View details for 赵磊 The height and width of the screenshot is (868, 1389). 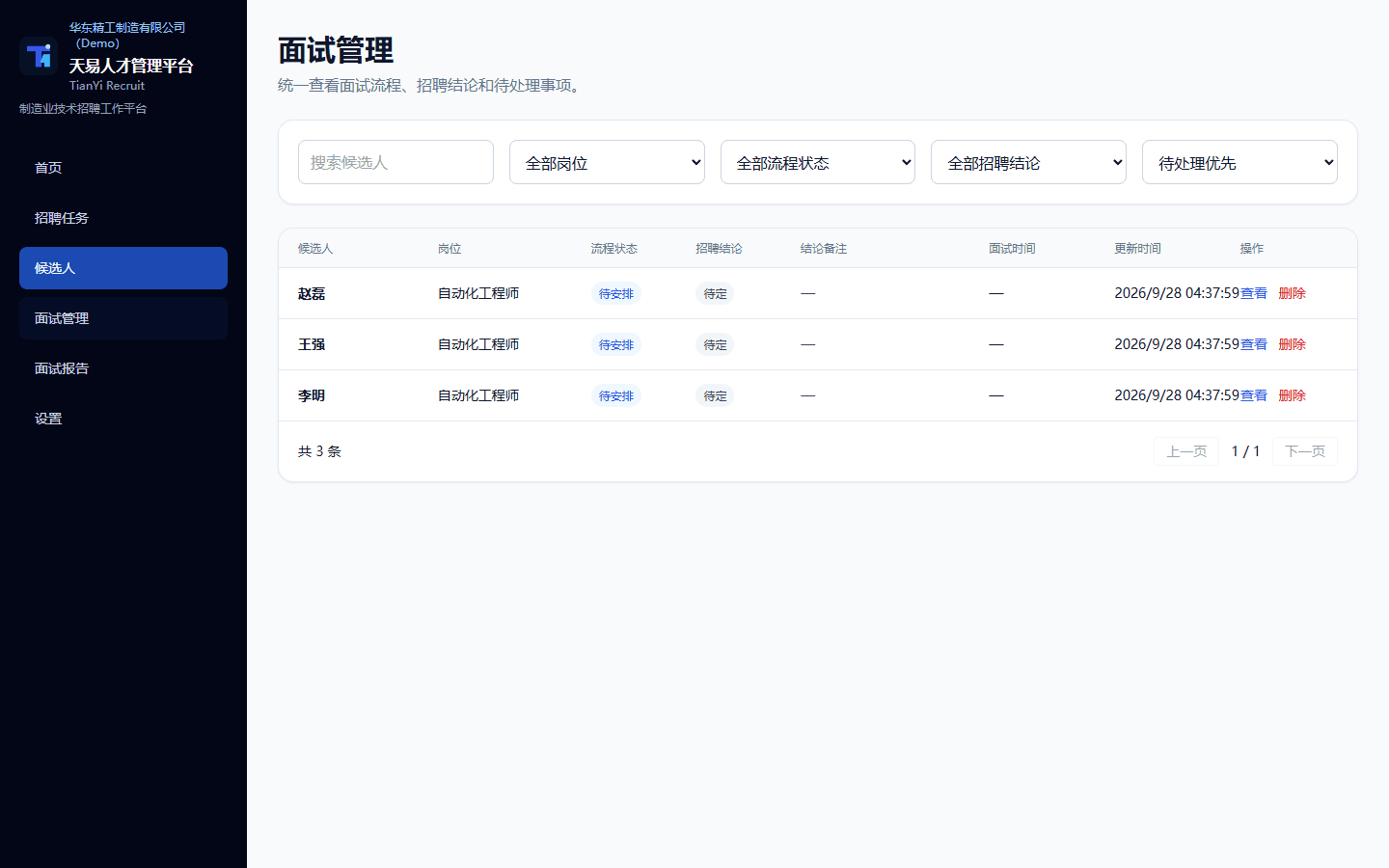tap(1254, 293)
